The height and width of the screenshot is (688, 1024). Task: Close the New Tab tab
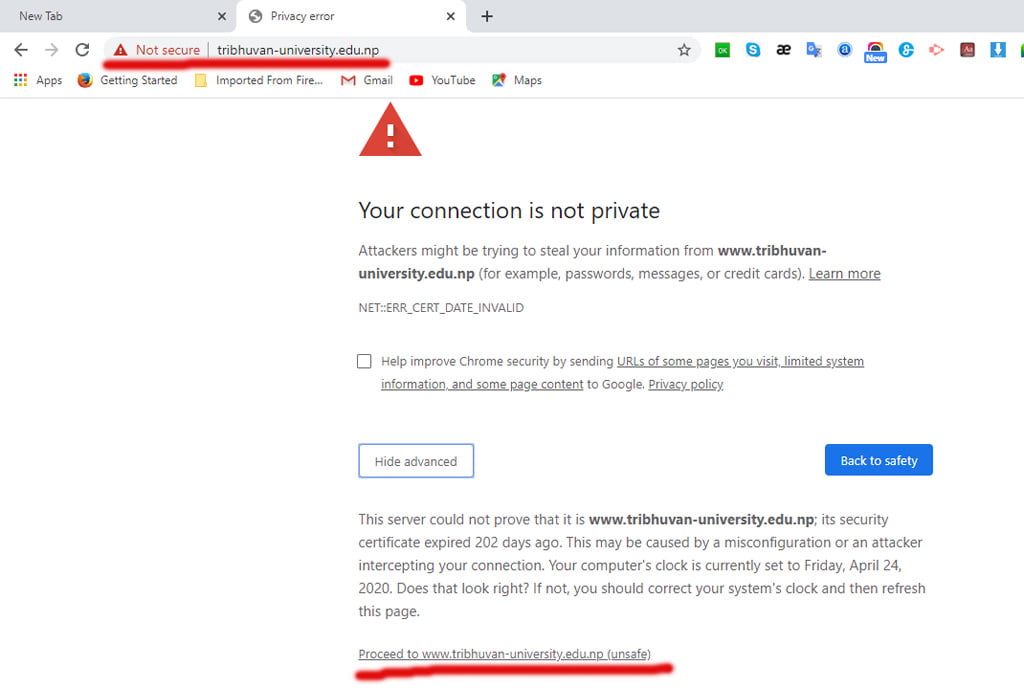222,16
